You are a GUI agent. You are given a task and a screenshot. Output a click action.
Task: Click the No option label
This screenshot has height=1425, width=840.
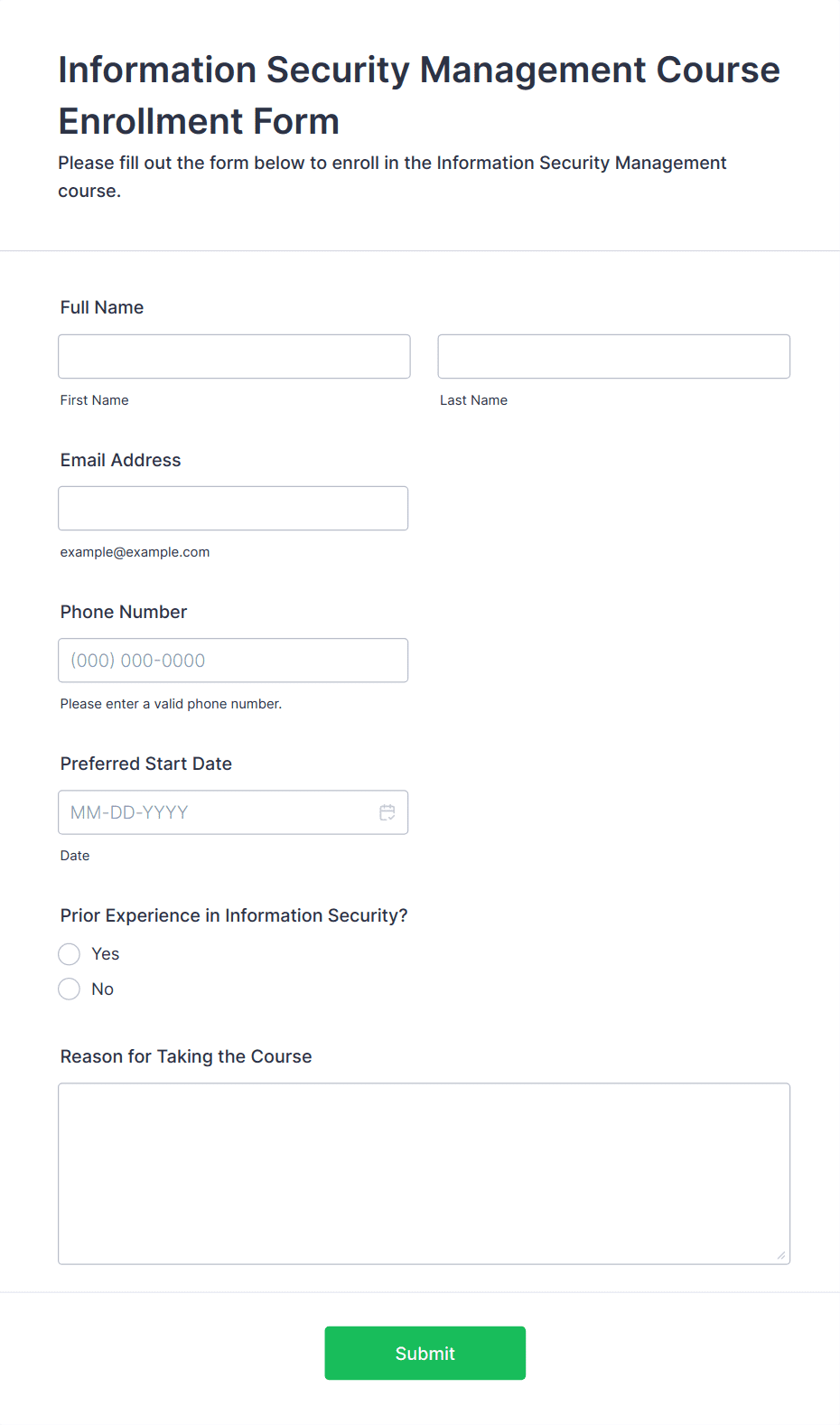[103, 989]
